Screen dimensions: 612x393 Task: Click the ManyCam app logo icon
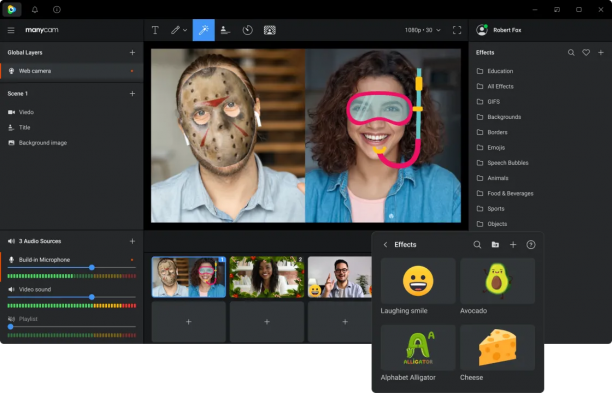point(12,9)
